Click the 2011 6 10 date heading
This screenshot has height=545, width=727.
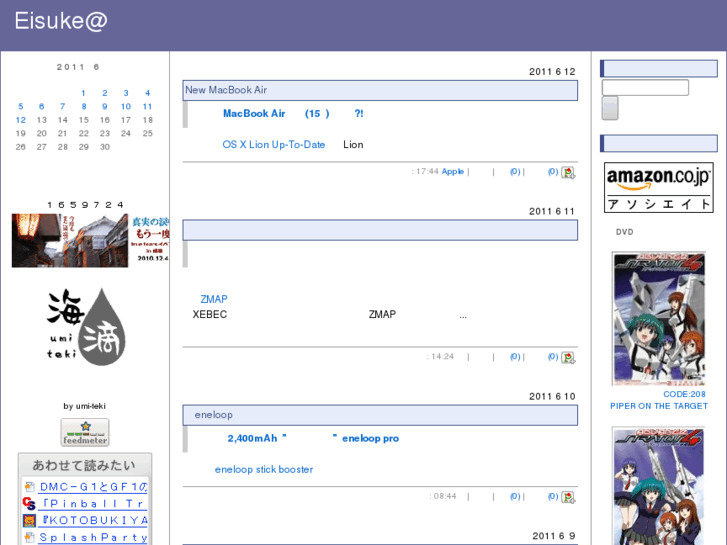tap(552, 397)
